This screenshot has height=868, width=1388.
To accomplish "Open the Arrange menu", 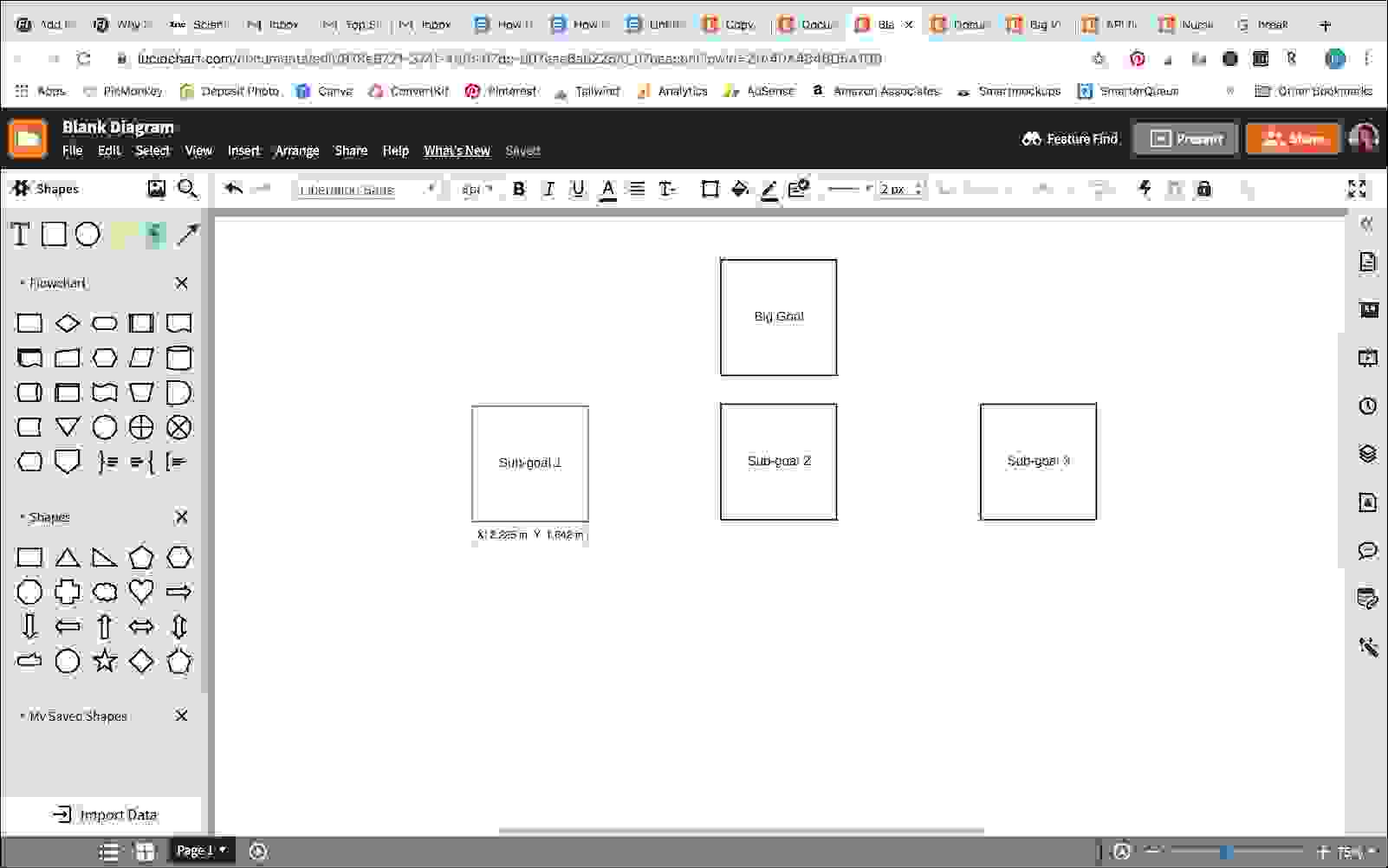I will click(296, 151).
